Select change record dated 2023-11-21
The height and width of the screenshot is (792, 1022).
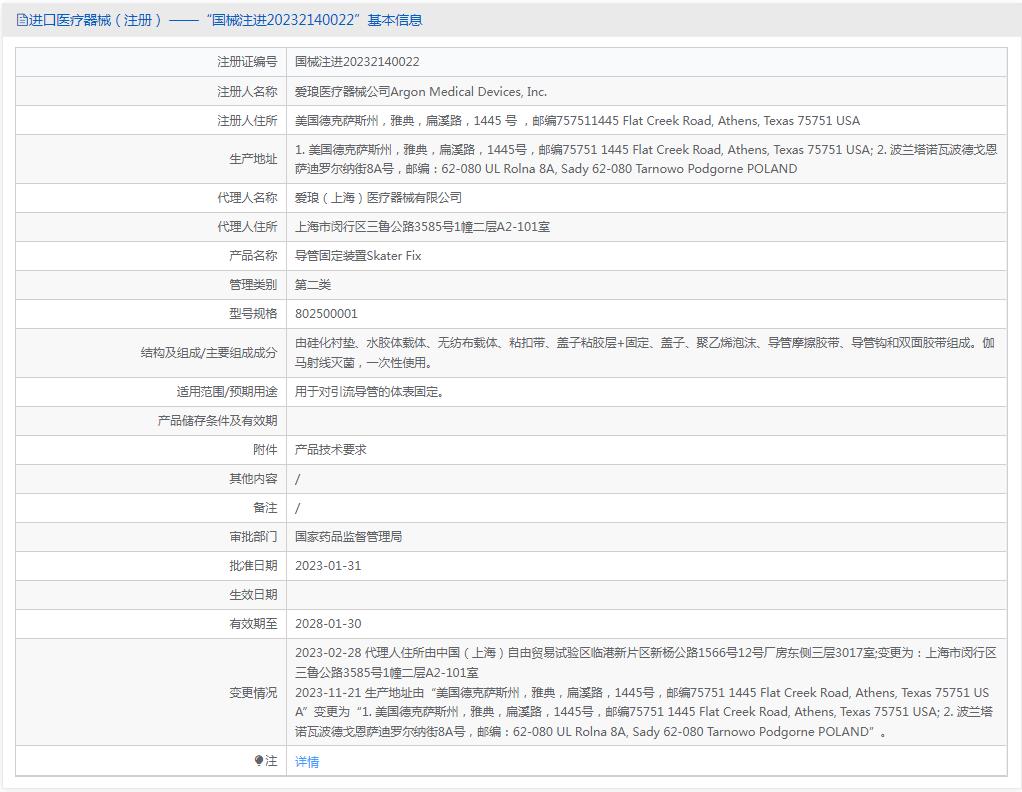(x=644, y=712)
